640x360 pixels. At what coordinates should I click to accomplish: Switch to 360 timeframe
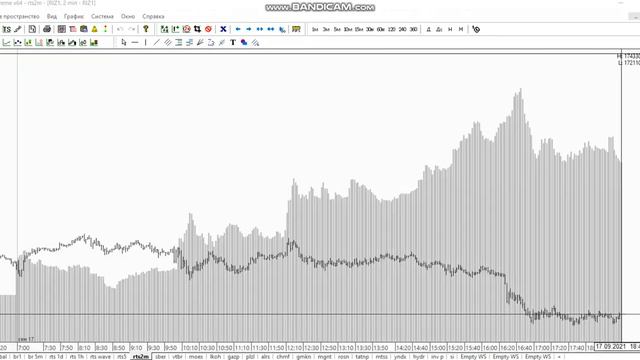point(413,29)
